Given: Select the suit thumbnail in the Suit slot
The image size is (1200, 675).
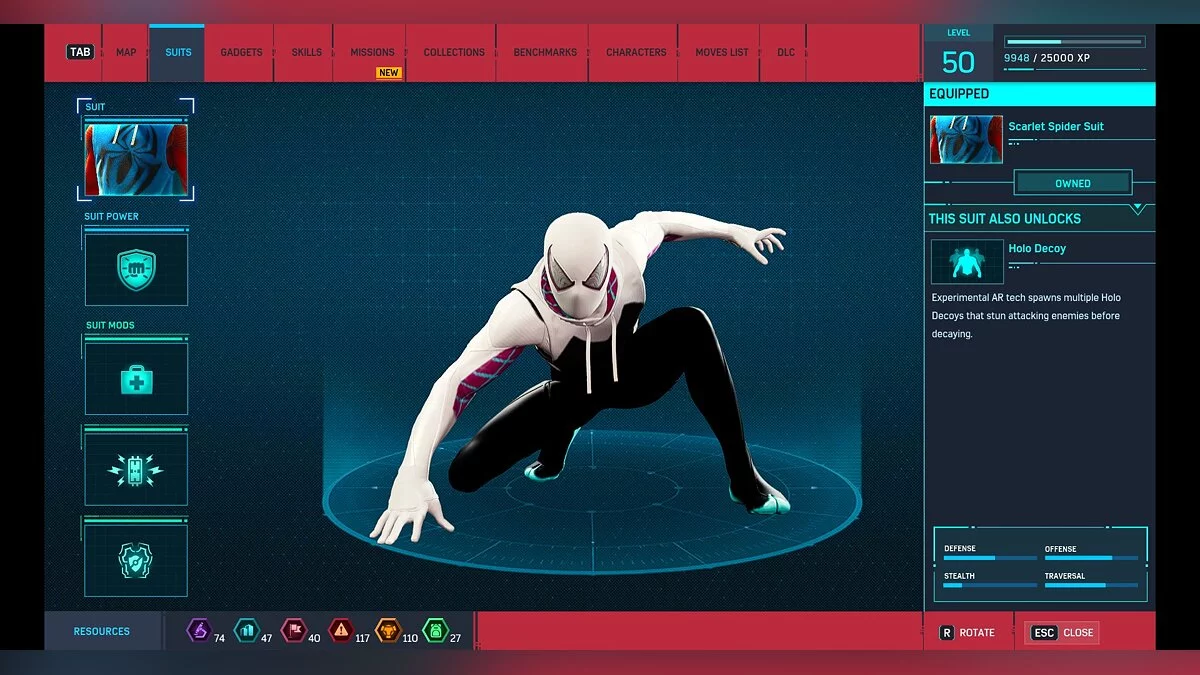Looking at the screenshot, I should [x=136, y=159].
